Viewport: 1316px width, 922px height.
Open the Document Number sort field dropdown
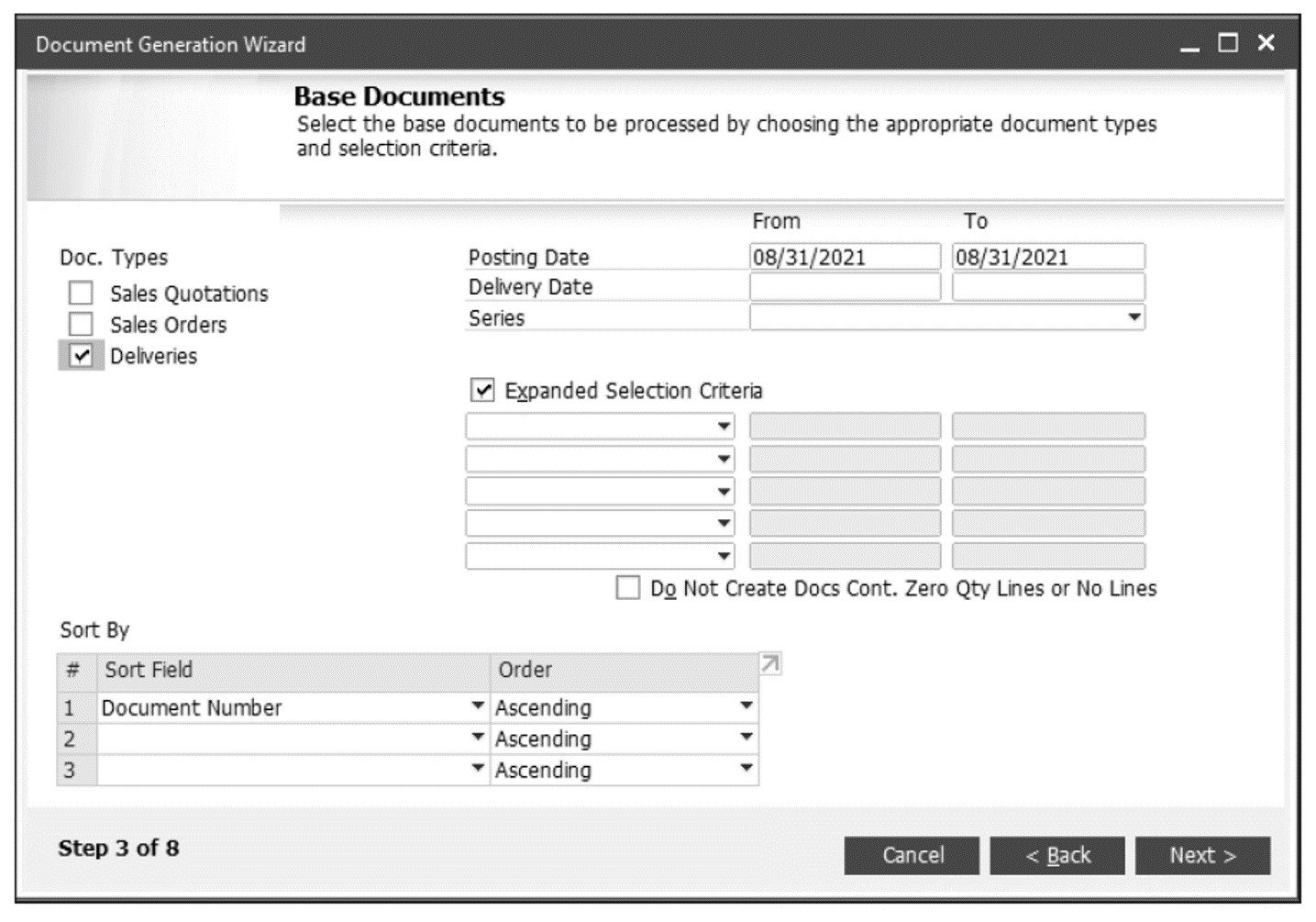[x=478, y=706]
